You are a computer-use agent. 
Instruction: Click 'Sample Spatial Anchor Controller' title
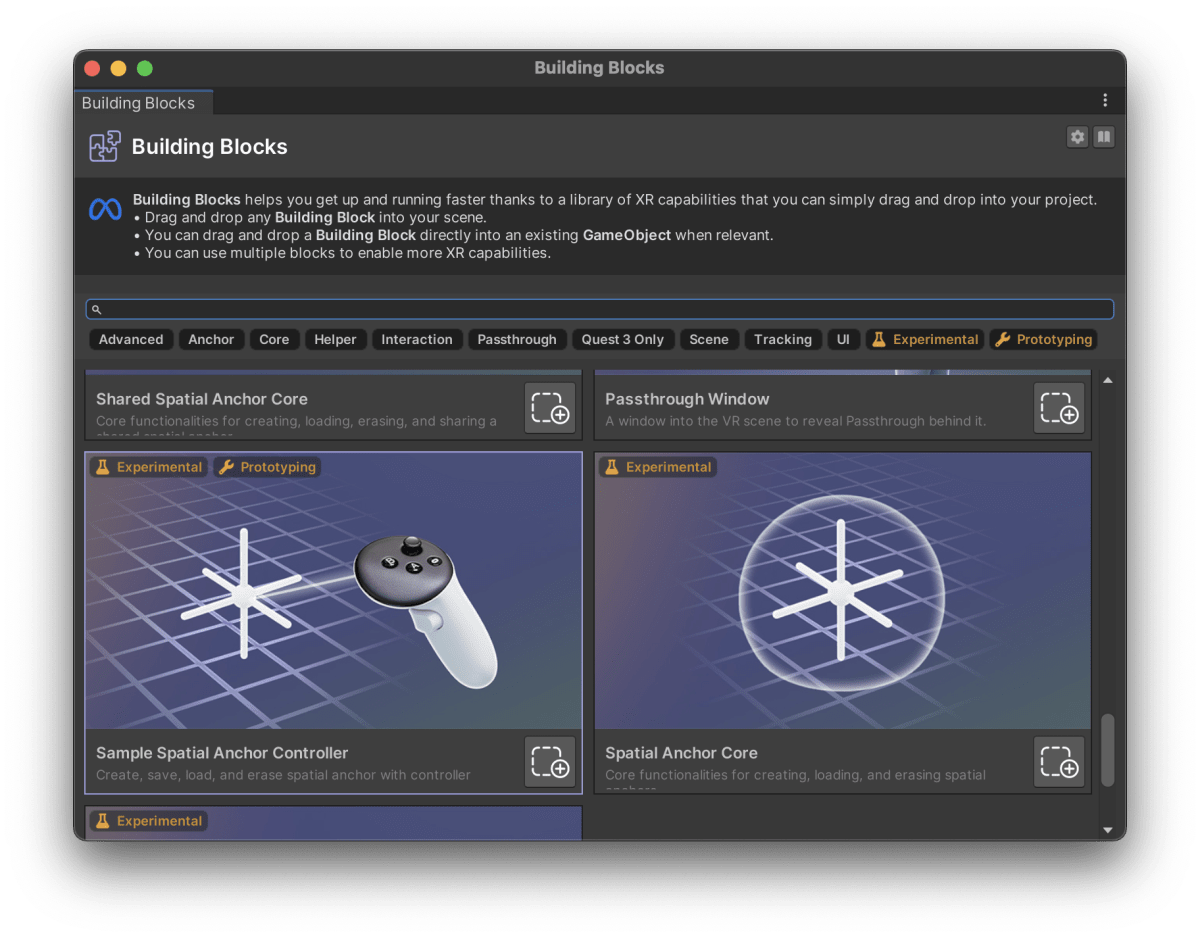tap(222, 753)
